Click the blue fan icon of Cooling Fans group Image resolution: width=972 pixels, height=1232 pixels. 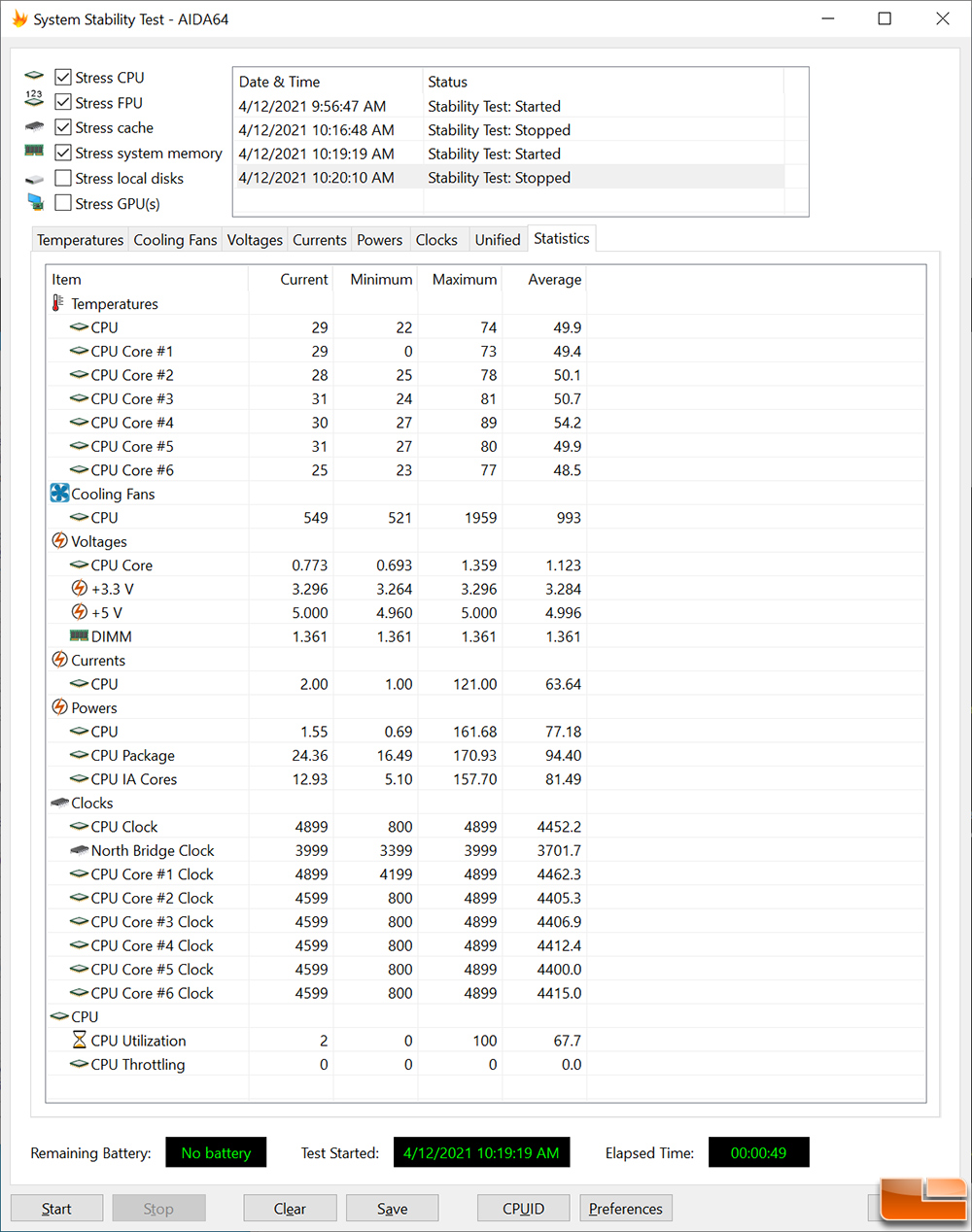(x=59, y=493)
